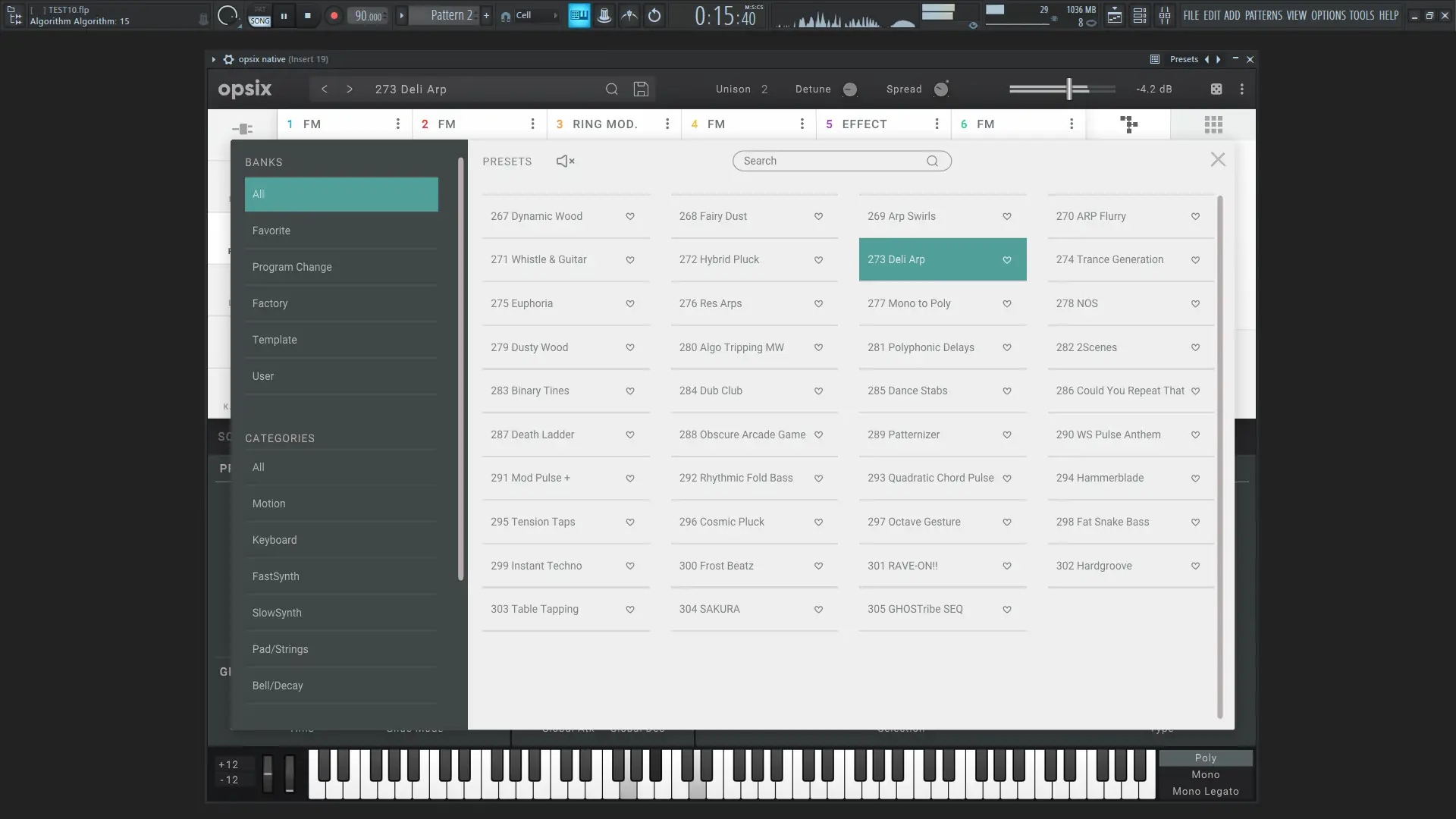Click the save preset floppy disk icon
Viewport: 1456px width, 819px height.
click(x=641, y=89)
